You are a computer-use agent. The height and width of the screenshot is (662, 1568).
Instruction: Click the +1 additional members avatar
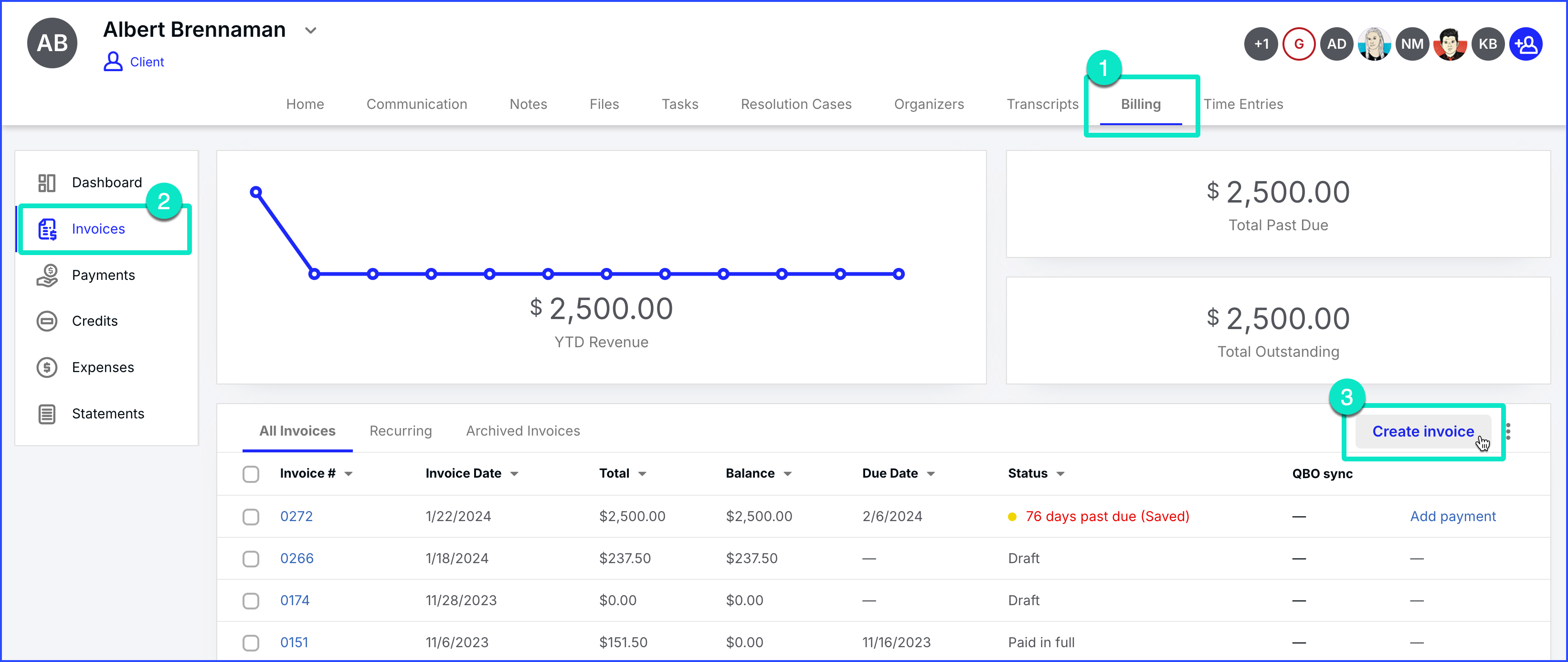pos(1261,44)
